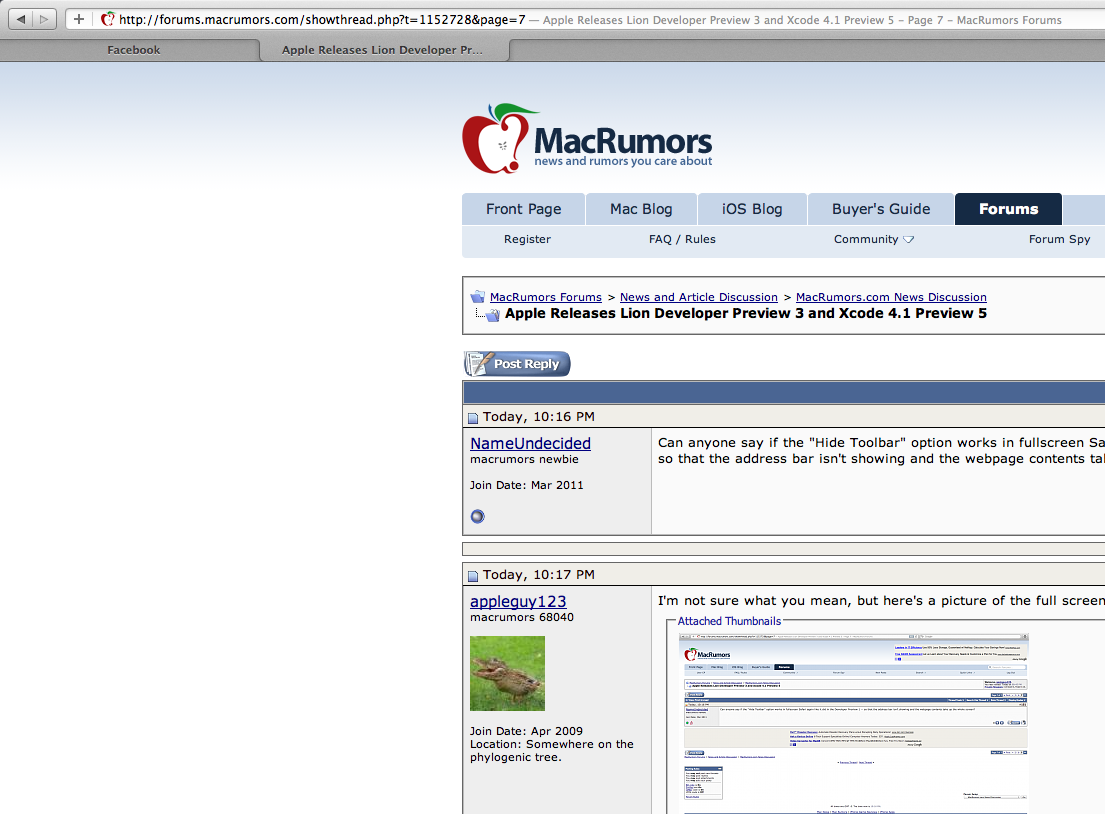Screen dimensions: 1105x814
Task: Go forward with the browser forward arrow
Action: point(44,19)
